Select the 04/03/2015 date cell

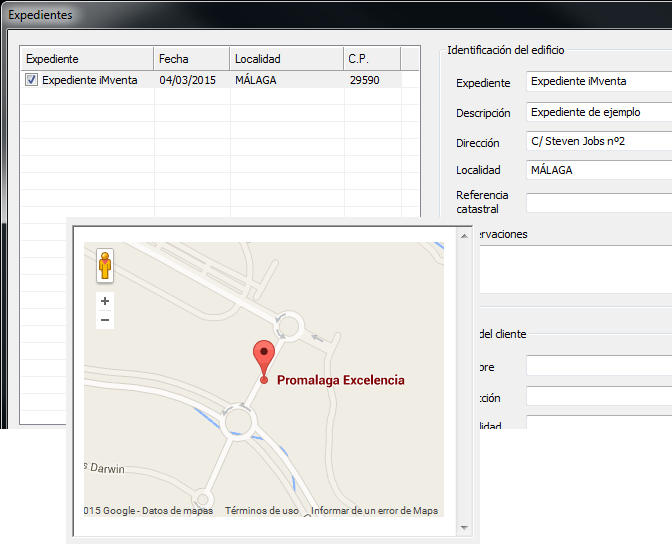[x=188, y=80]
